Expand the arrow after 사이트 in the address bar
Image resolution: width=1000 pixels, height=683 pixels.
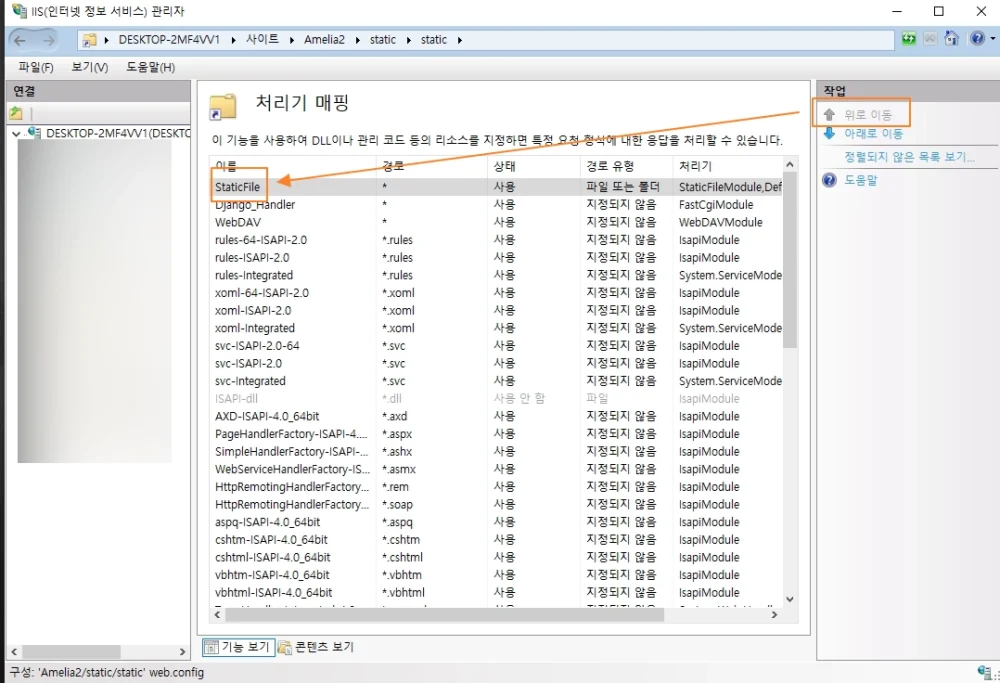point(291,40)
